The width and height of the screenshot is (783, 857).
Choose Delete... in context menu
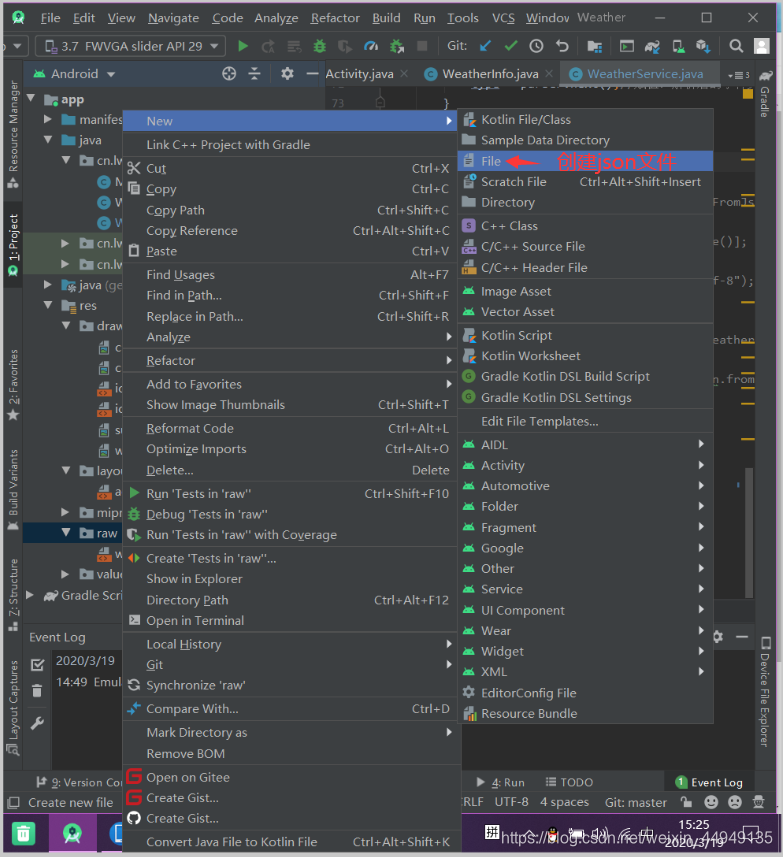click(290, 470)
